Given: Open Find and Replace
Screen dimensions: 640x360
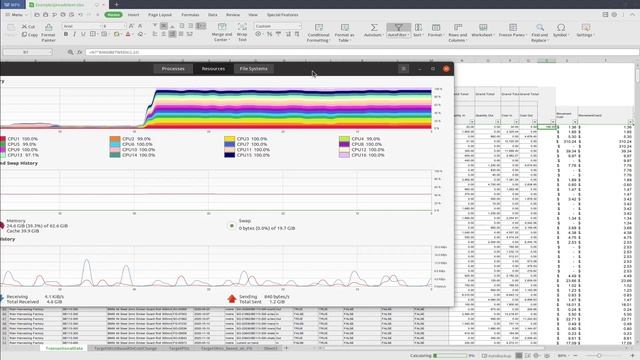Looking at the screenshot, I should pyautogui.click(x=540, y=33).
